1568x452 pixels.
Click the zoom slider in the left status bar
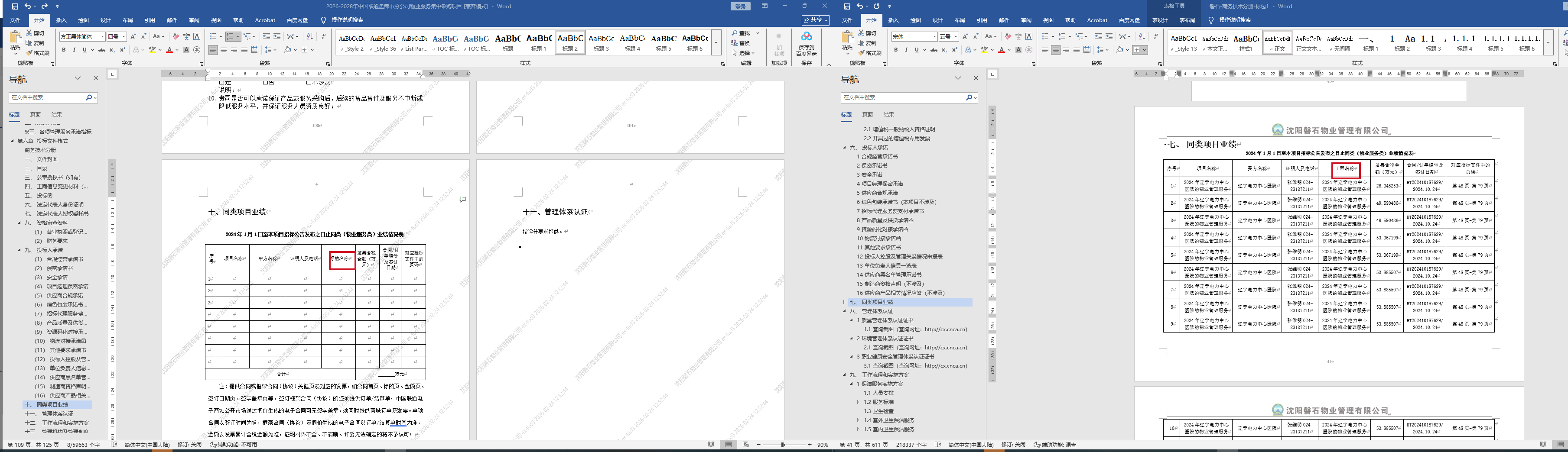(783, 445)
